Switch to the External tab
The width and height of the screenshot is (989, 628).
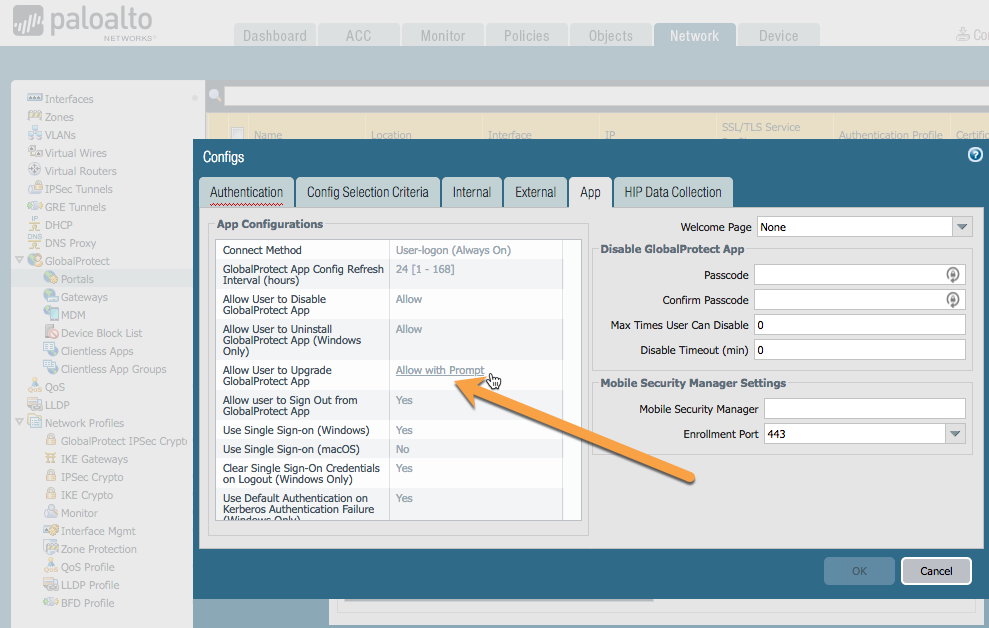[x=535, y=192]
